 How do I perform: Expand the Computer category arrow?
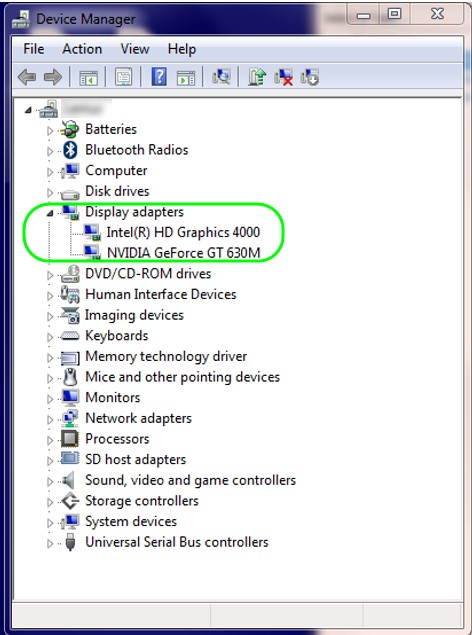(x=50, y=172)
